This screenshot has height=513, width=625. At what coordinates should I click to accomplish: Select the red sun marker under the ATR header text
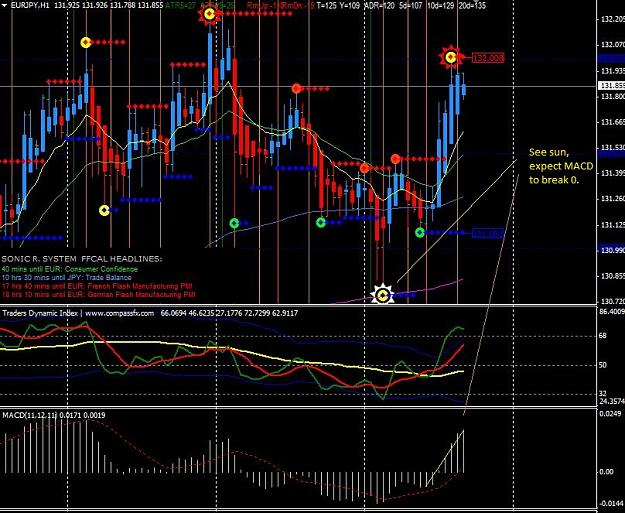click(210, 14)
